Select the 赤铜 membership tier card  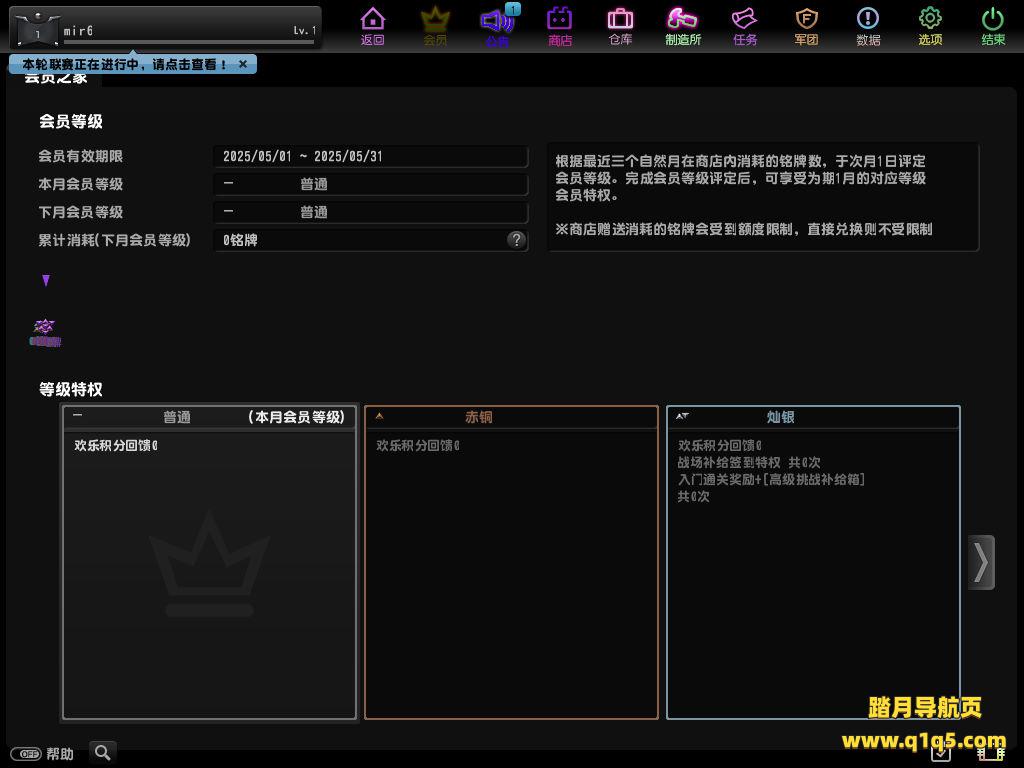(511, 562)
